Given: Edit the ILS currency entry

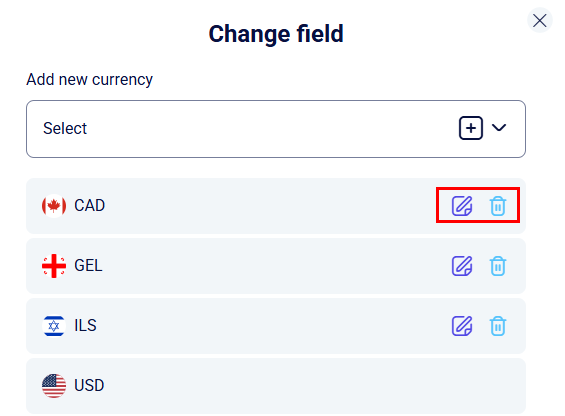Looking at the screenshot, I should [x=462, y=326].
